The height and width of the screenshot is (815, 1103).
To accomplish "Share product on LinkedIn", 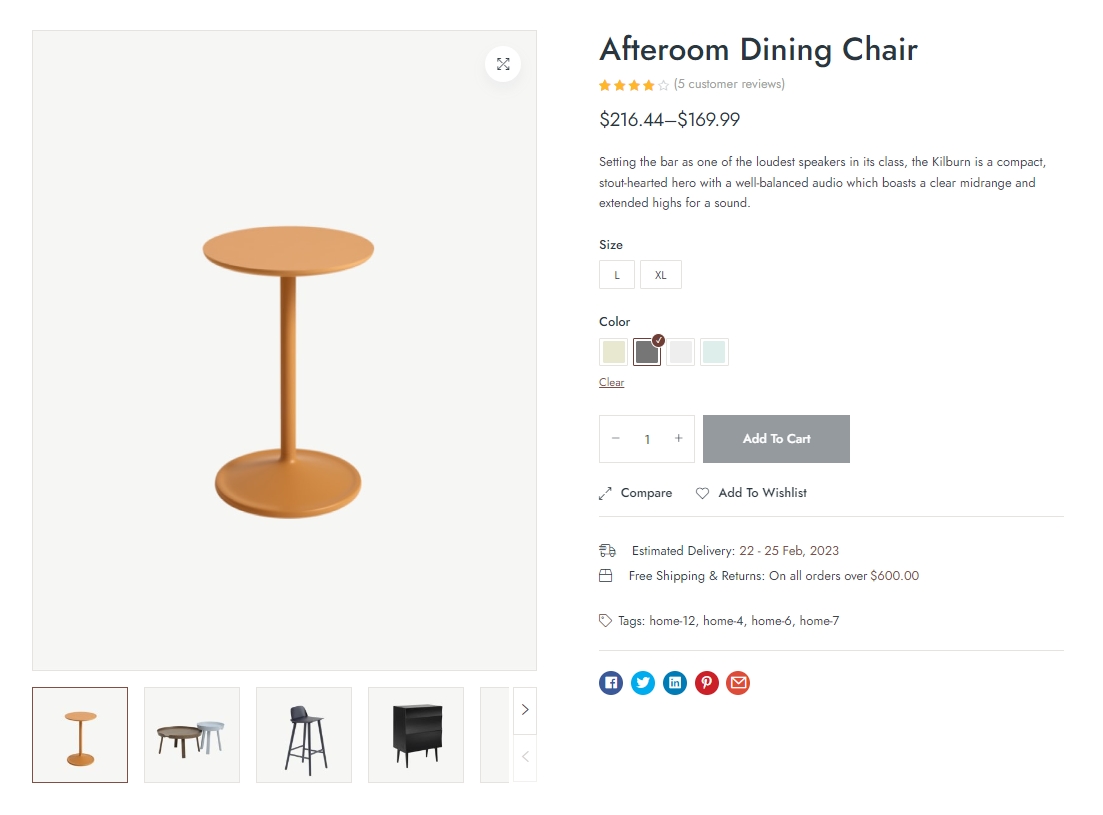I will pyautogui.click(x=675, y=683).
